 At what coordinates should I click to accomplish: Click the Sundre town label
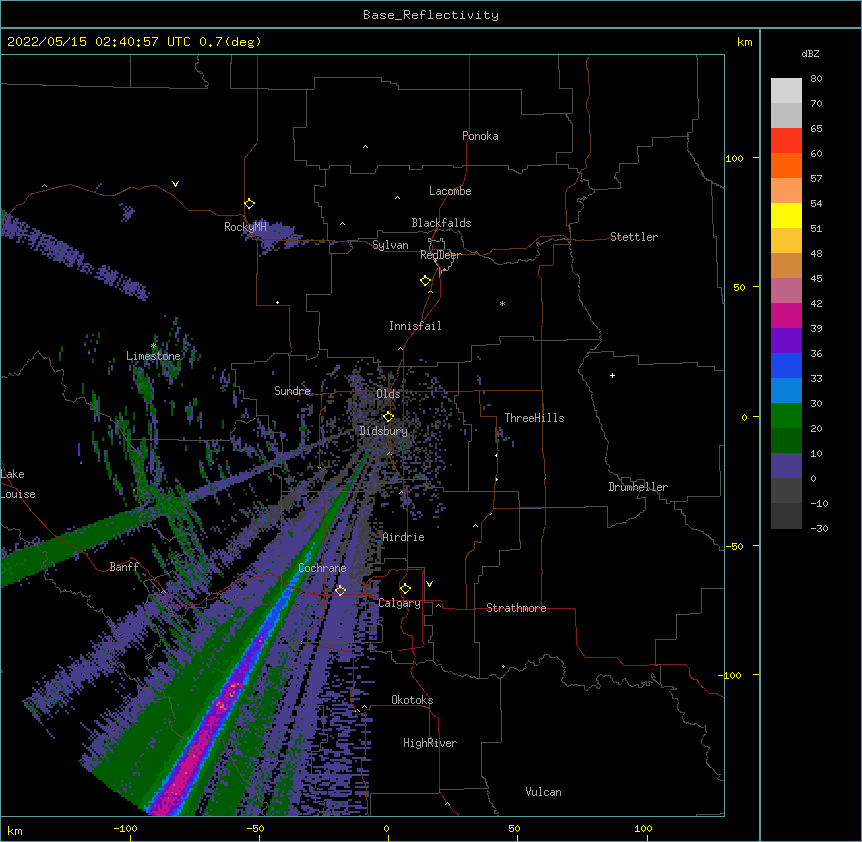[x=292, y=391]
